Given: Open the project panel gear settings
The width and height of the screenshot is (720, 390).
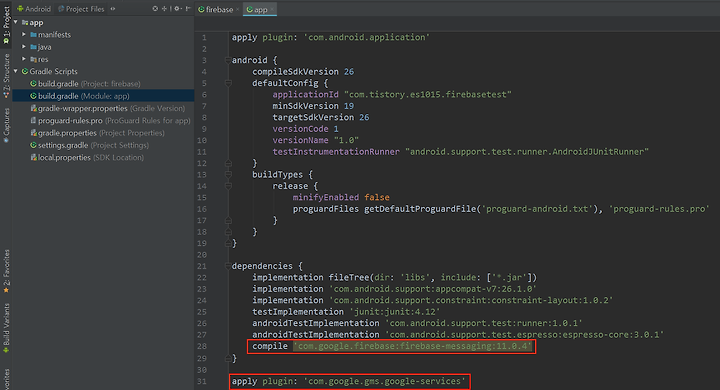Looking at the screenshot, I should [176, 9].
